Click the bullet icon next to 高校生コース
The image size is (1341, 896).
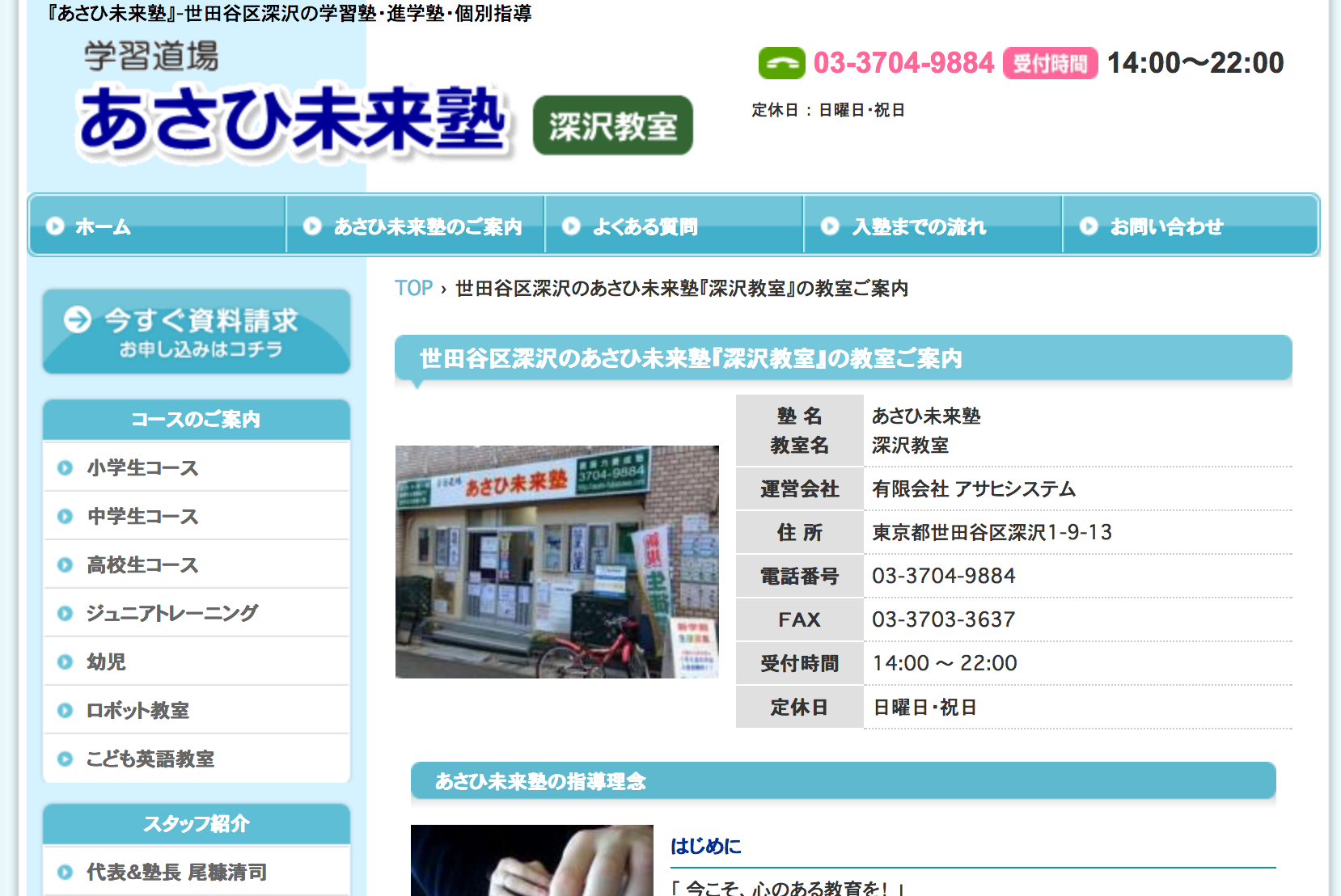(65, 564)
